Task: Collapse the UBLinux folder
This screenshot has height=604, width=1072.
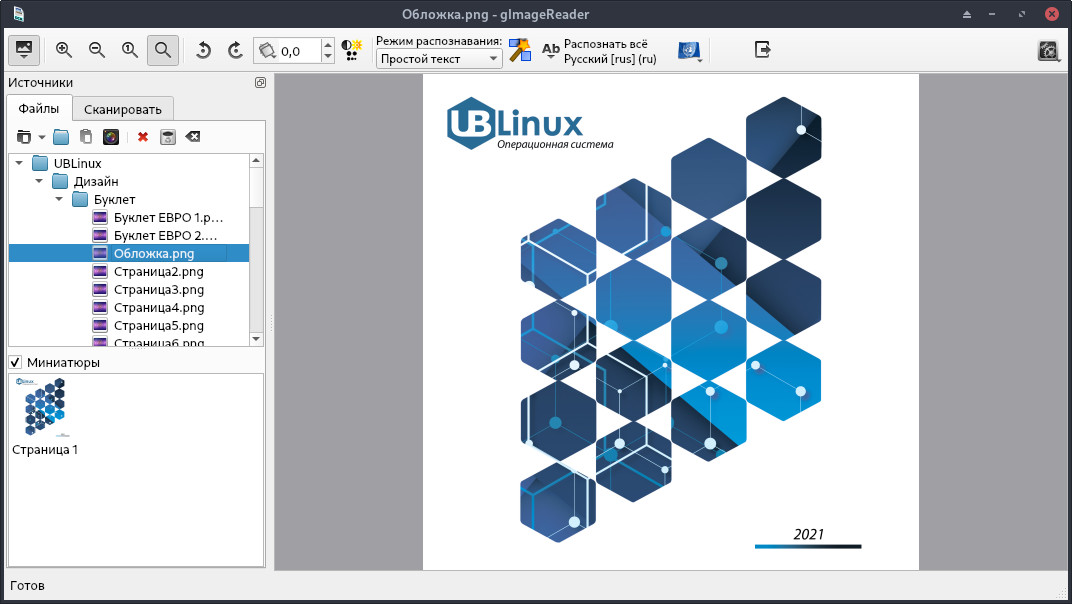Action: pyautogui.click(x=19, y=163)
